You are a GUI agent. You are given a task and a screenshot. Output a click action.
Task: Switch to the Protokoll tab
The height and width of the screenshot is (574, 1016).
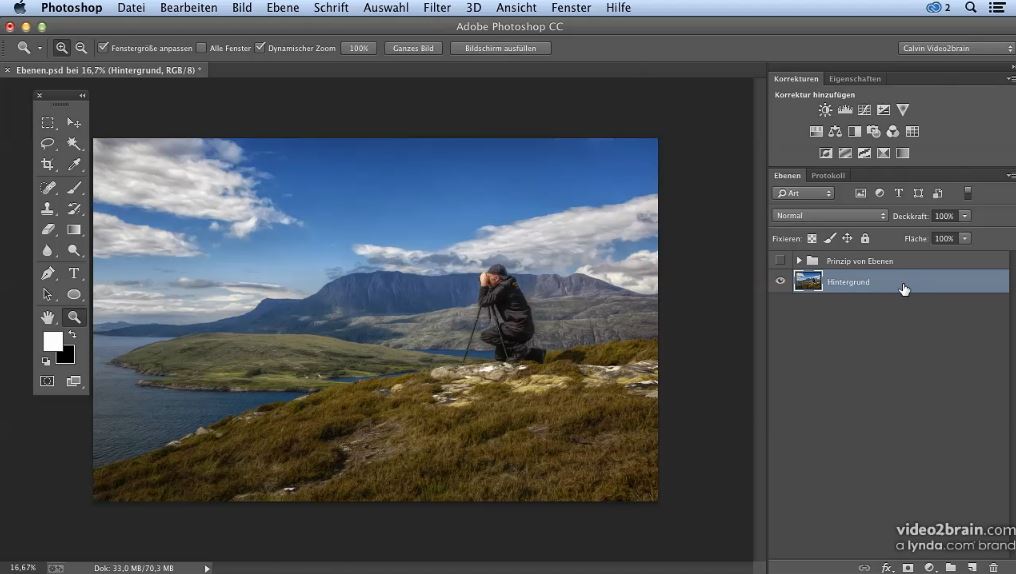[x=827, y=176]
